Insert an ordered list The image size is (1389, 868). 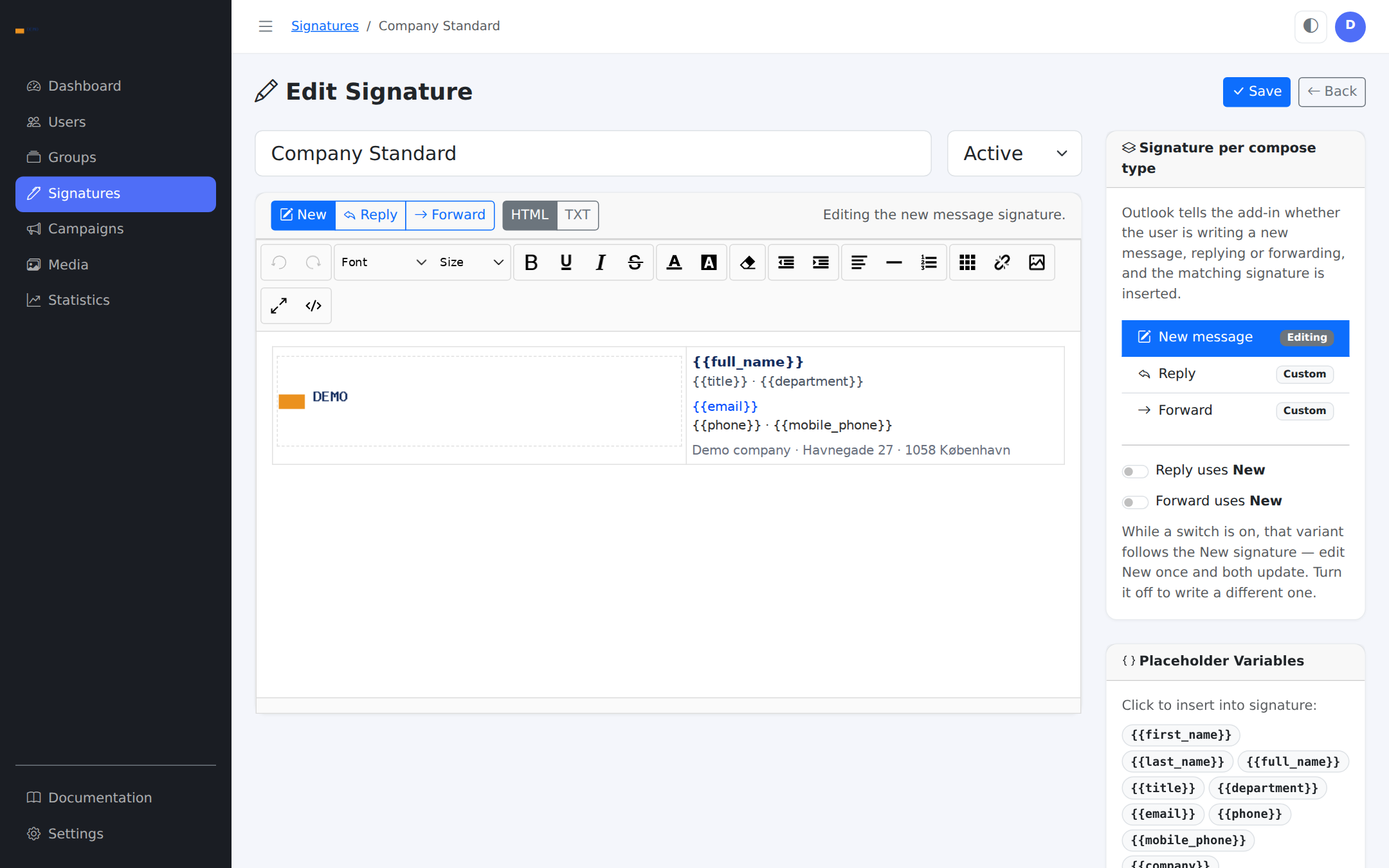[x=929, y=262]
